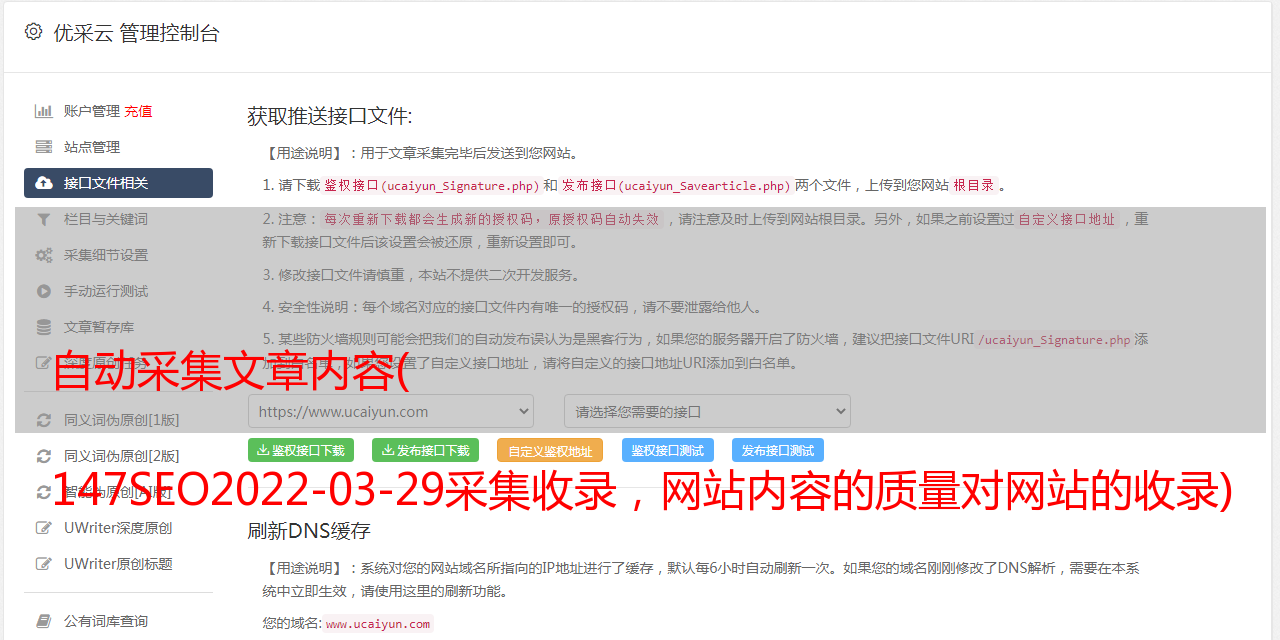The image size is (1280, 640).
Task: Click the www.ucaiyun.com domain text
Action: pos(378,624)
